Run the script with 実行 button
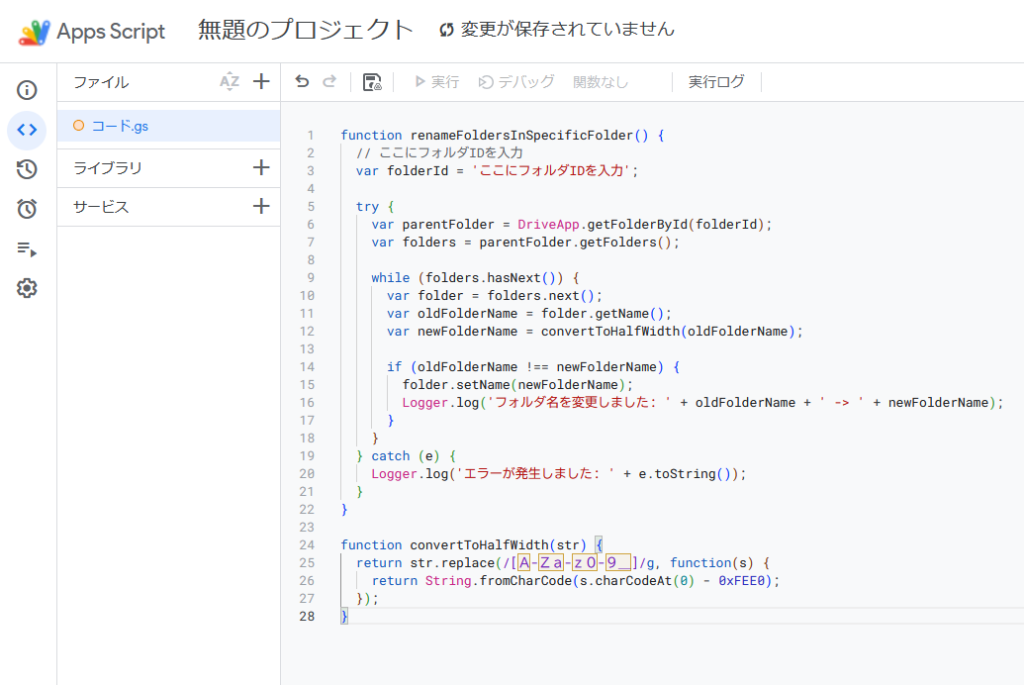 pyautogui.click(x=437, y=82)
